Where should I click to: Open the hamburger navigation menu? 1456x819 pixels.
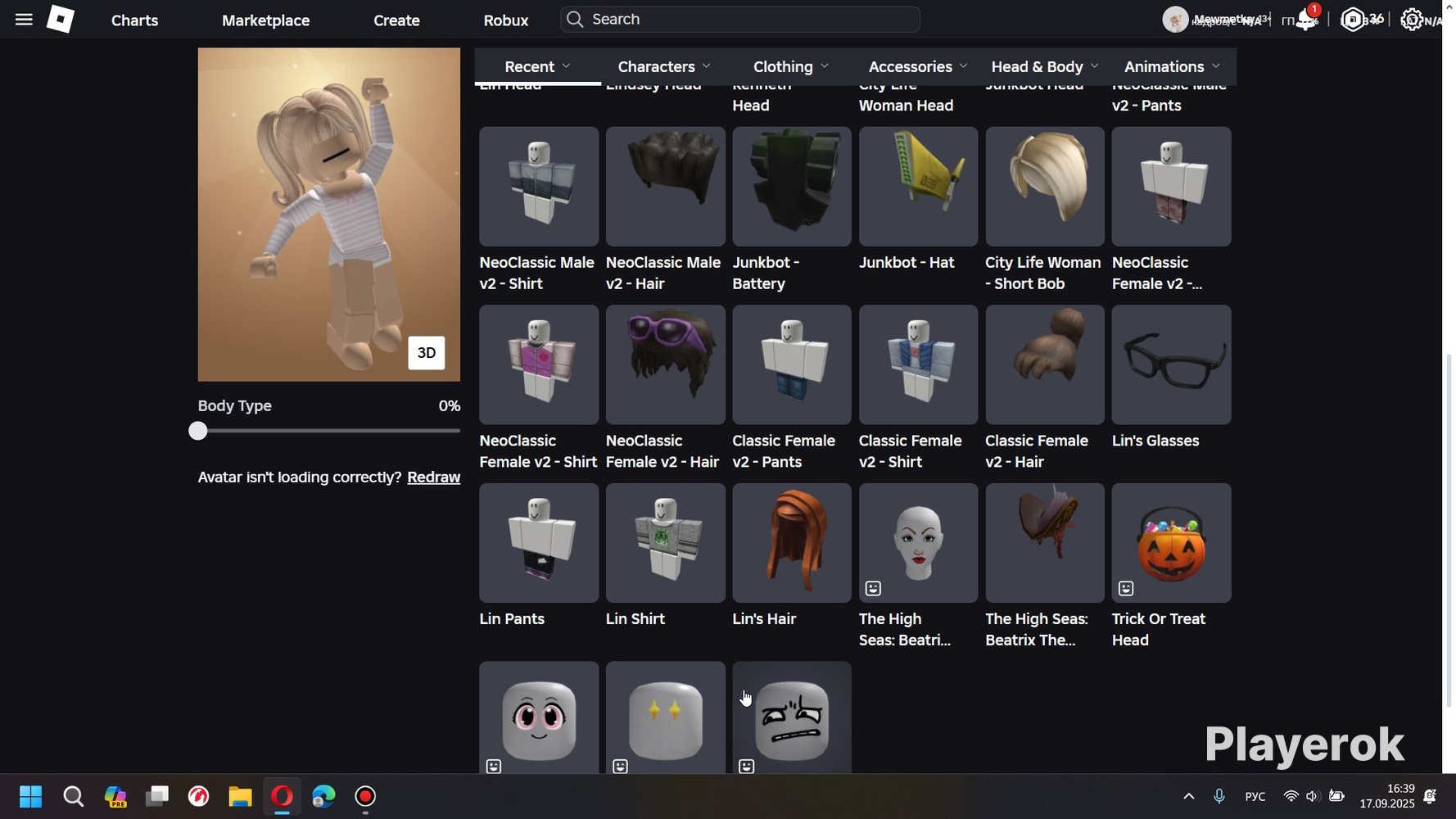point(24,20)
